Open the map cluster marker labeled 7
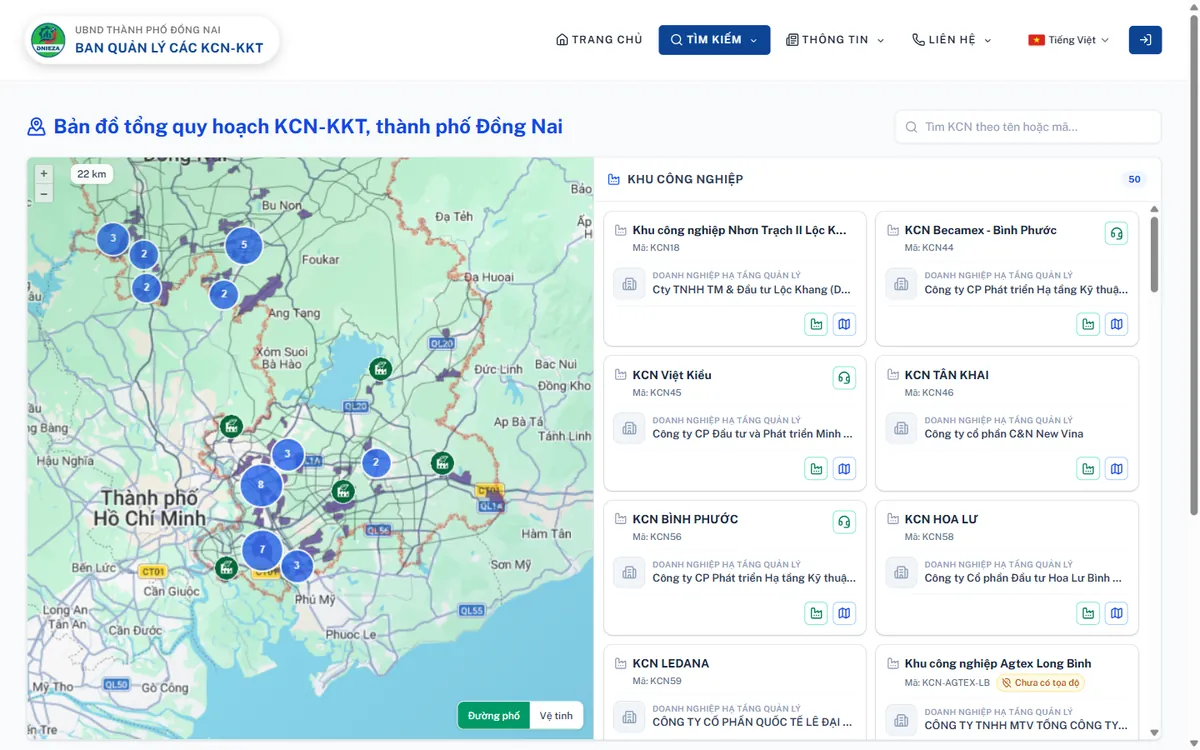Screen dimensions: 1200x750 click(x=262, y=550)
